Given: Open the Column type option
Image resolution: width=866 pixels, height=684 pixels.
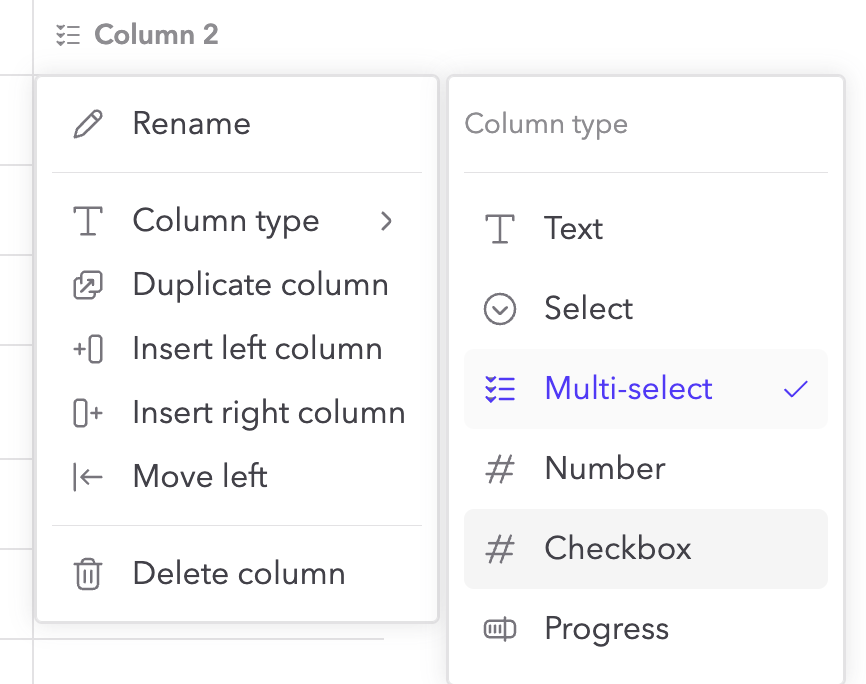Looking at the screenshot, I should [x=225, y=221].
